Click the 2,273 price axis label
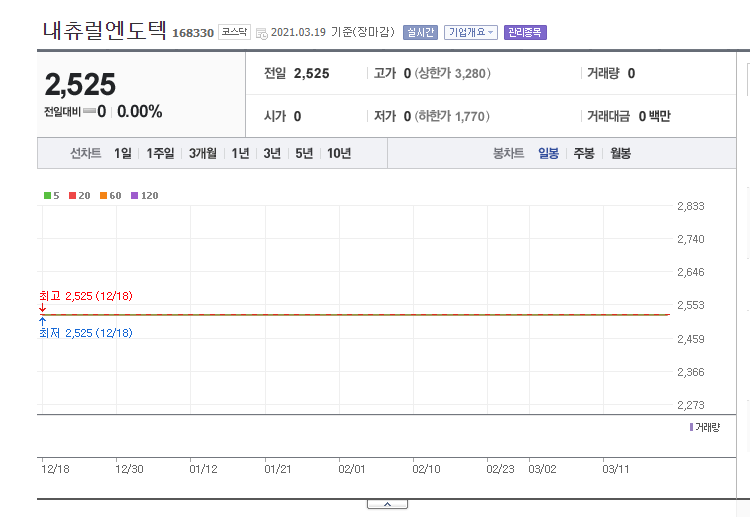This screenshot has width=750, height=517. coord(691,405)
